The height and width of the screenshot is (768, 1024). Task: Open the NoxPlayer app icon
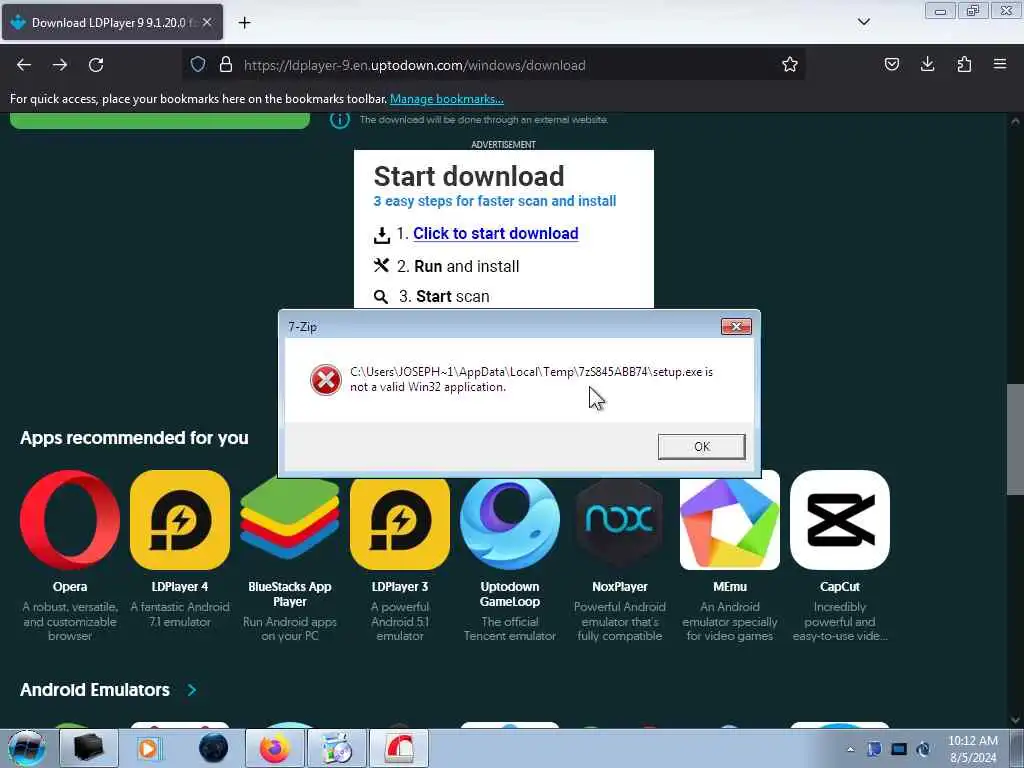click(620, 520)
